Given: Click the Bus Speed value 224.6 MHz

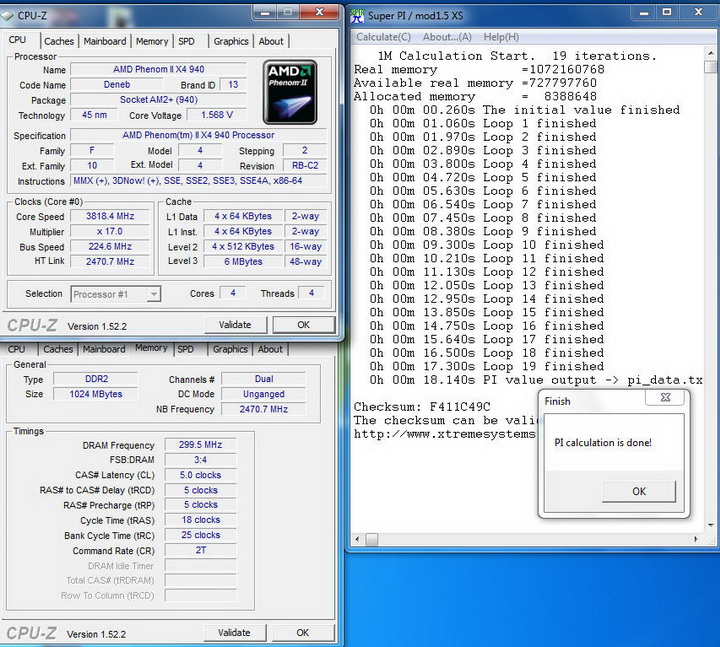Looking at the screenshot, I should click(x=110, y=247).
